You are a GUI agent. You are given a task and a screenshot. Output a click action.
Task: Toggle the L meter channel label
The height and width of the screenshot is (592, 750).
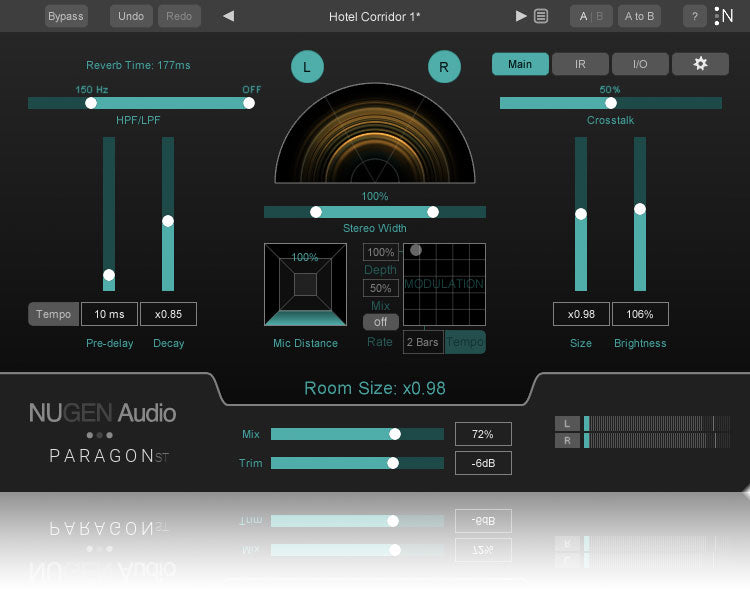click(567, 424)
